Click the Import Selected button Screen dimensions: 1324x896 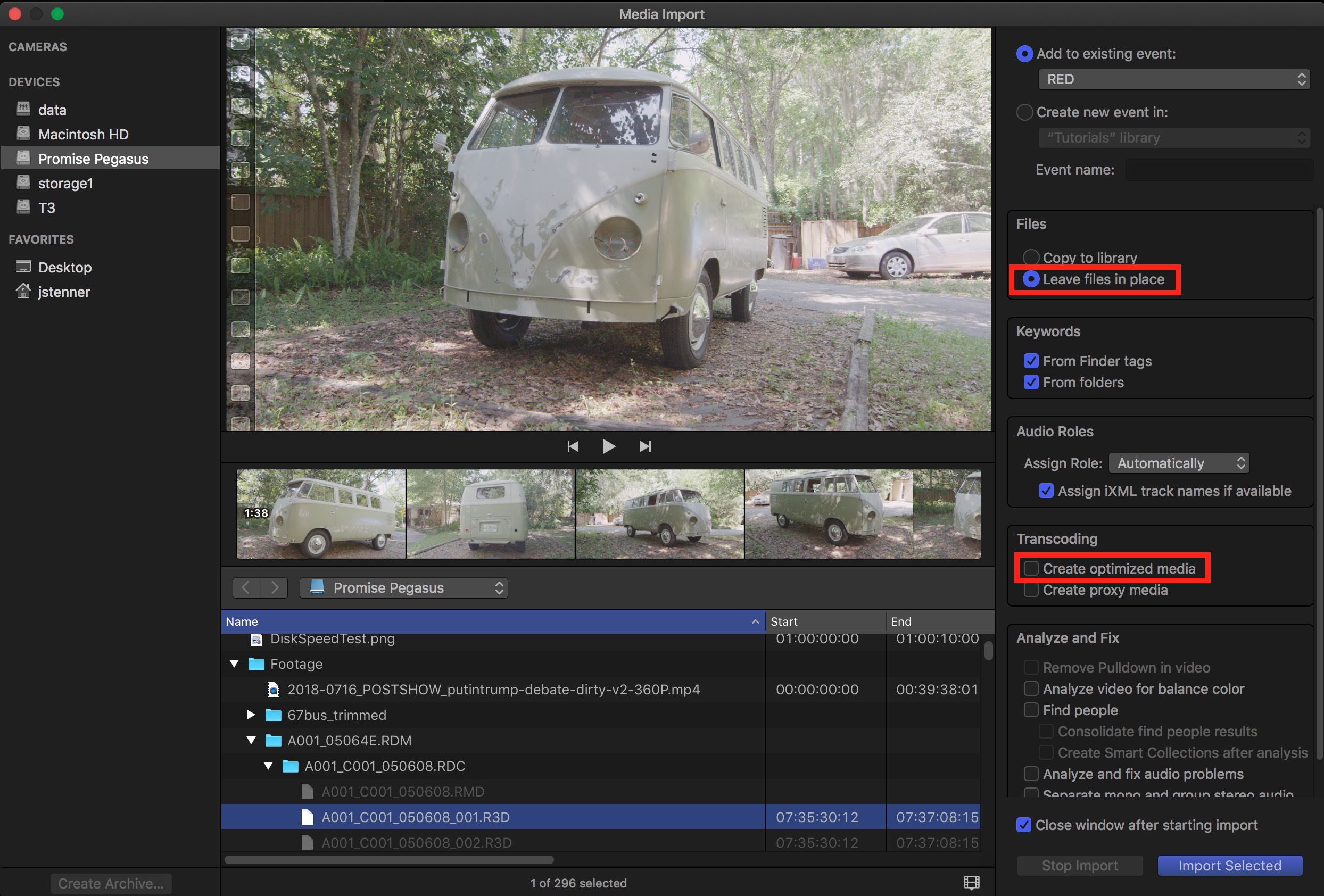(x=1229, y=865)
